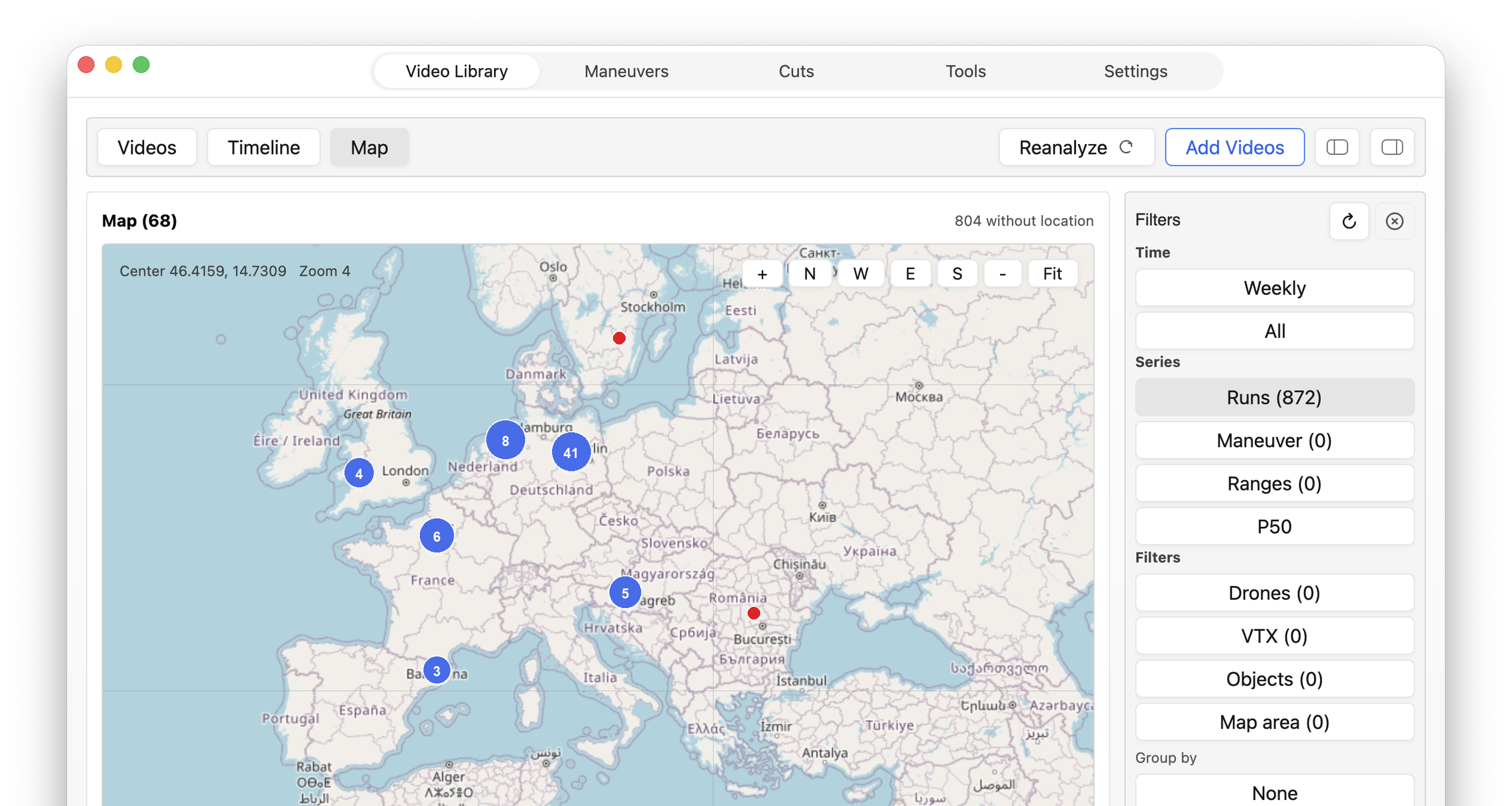Viewport: 1512px width, 806px height.
Task: Open the Group by None dropdown
Action: pyautogui.click(x=1274, y=792)
